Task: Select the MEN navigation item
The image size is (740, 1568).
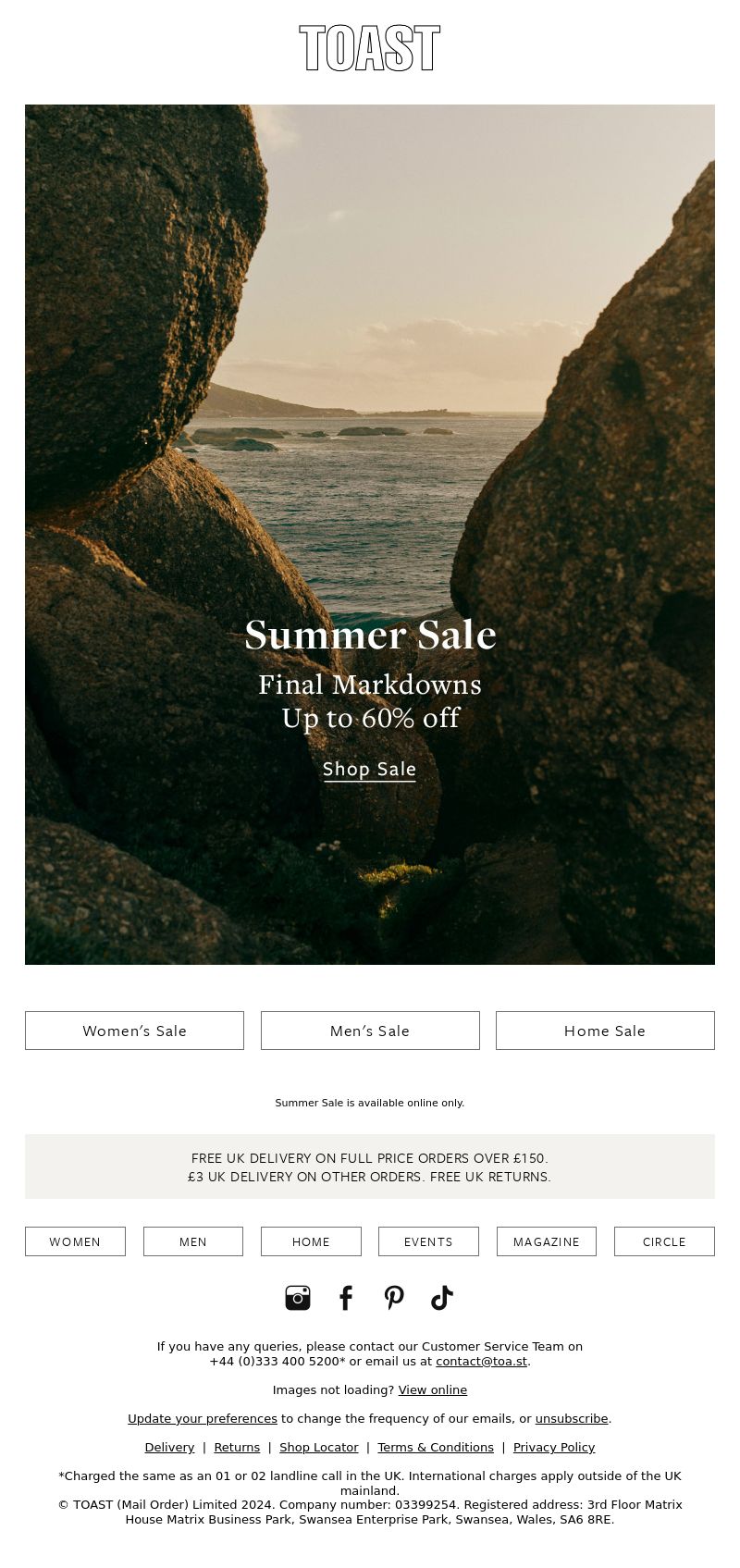Action: click(x=193, y=1241)
